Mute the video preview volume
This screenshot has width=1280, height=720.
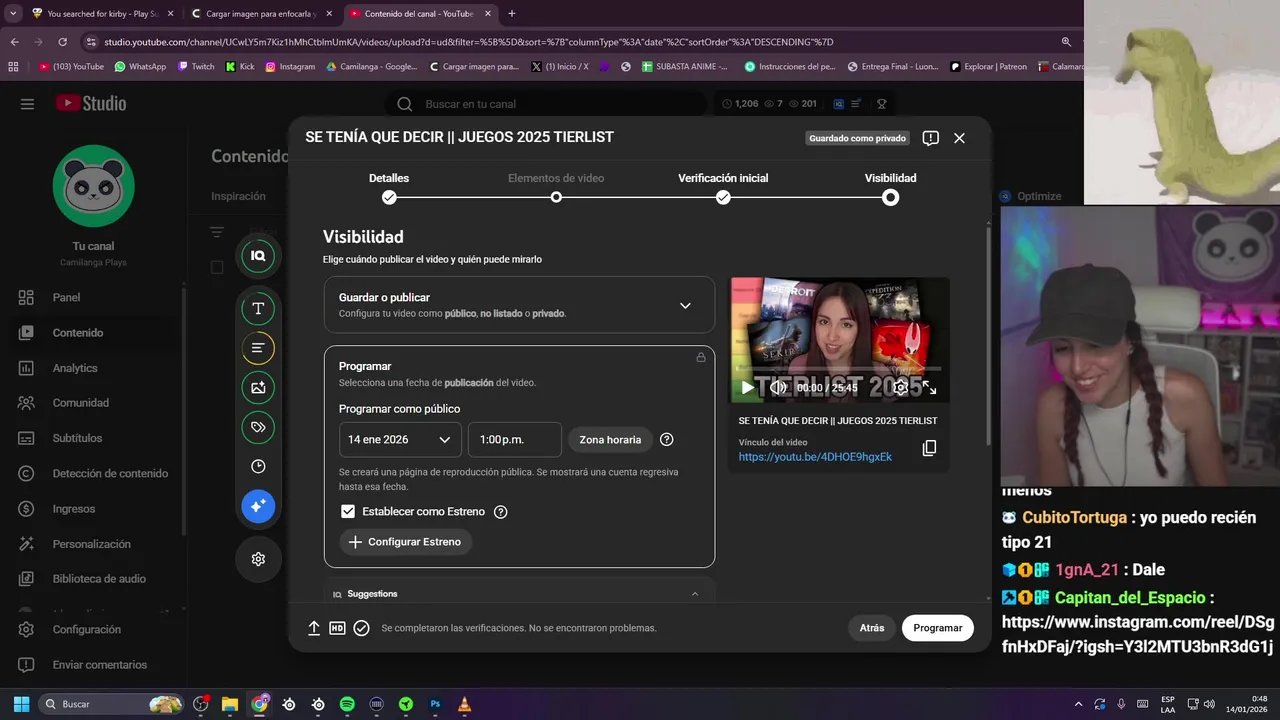[778, 387]
